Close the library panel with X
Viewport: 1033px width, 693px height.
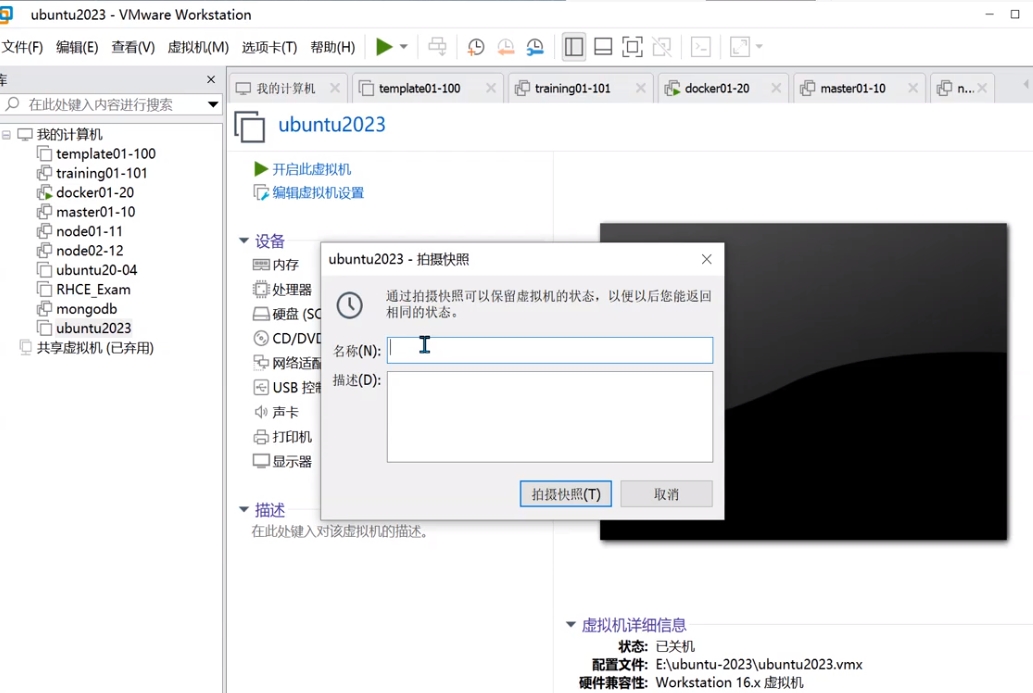210,80
